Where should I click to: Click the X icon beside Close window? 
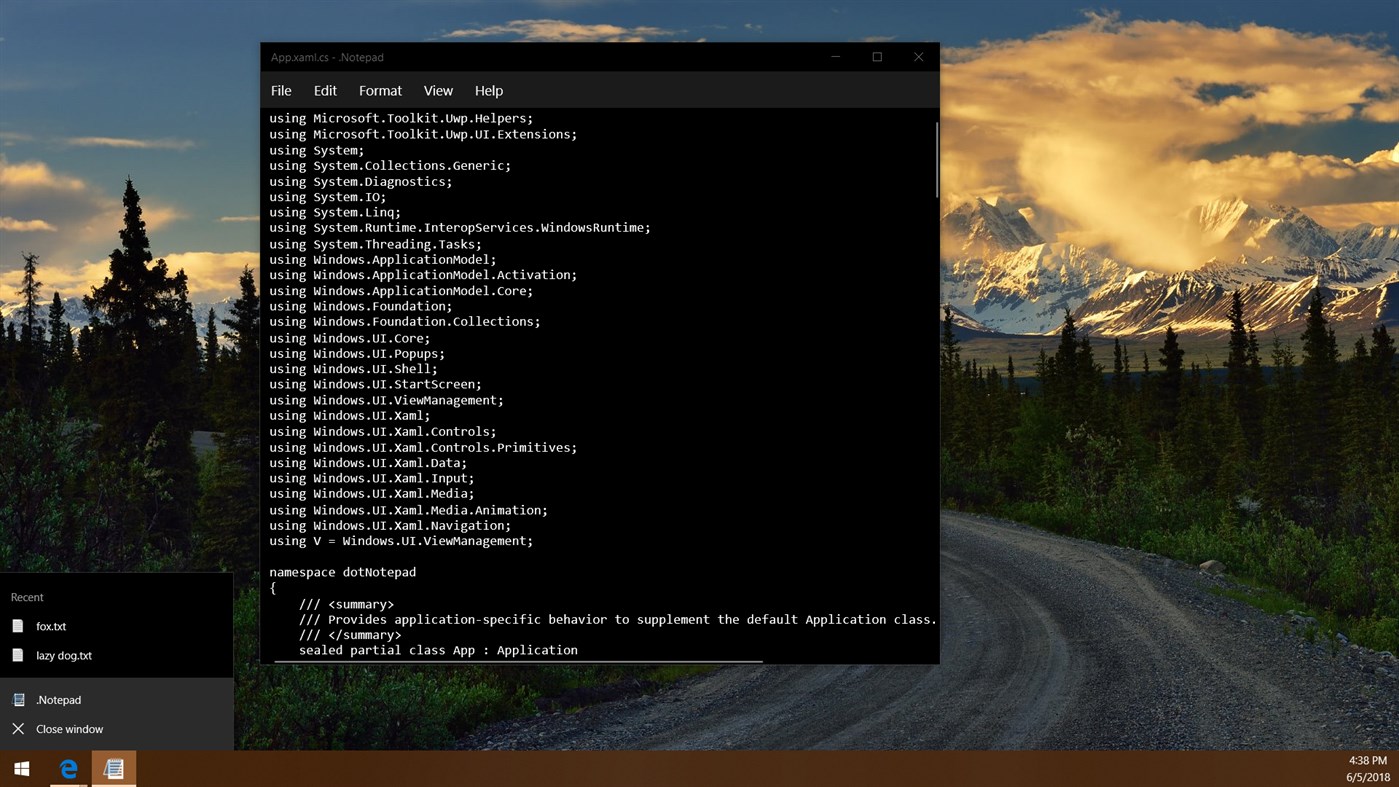[17, 728]
